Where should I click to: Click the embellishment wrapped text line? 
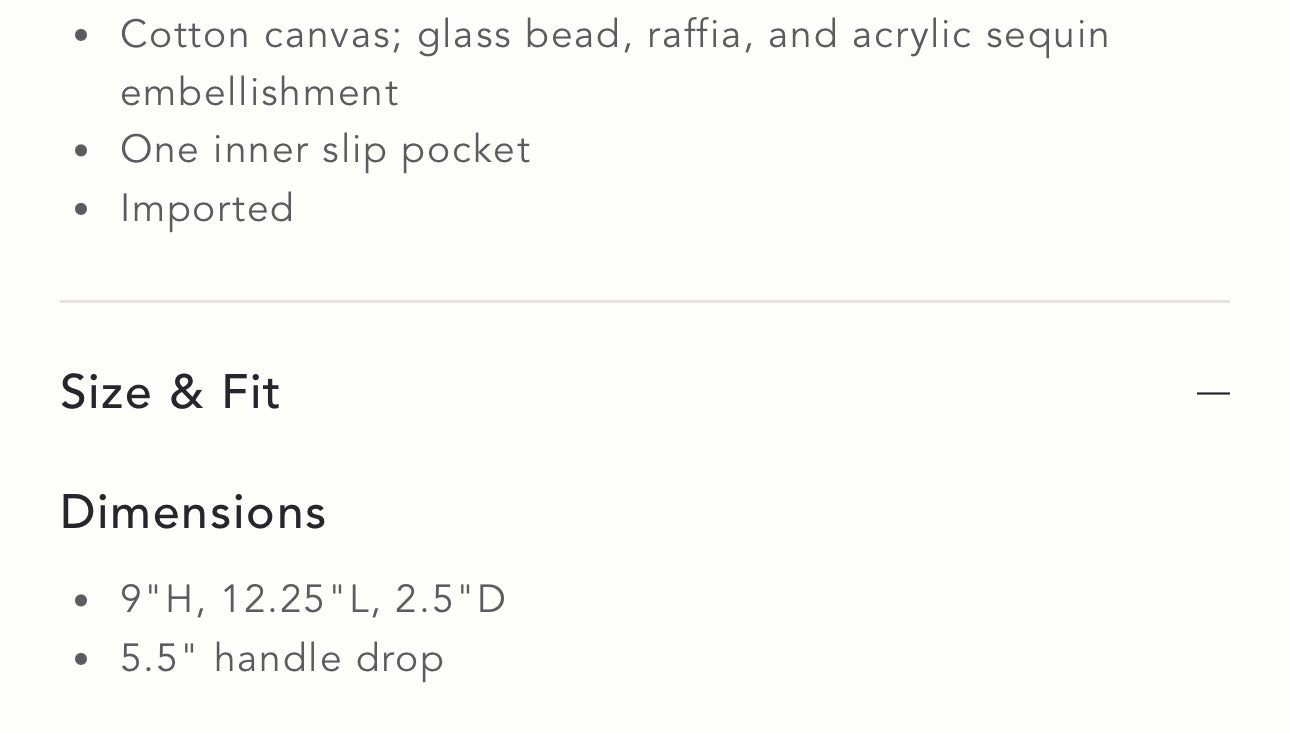[259, 91]
